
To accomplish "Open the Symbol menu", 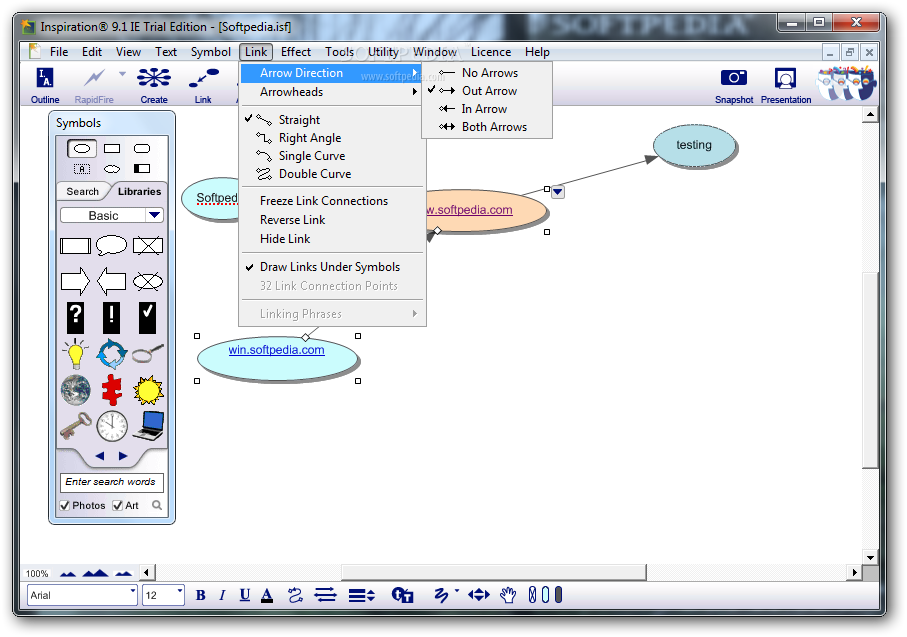I will pyautogui.click(x=211, y=52).
